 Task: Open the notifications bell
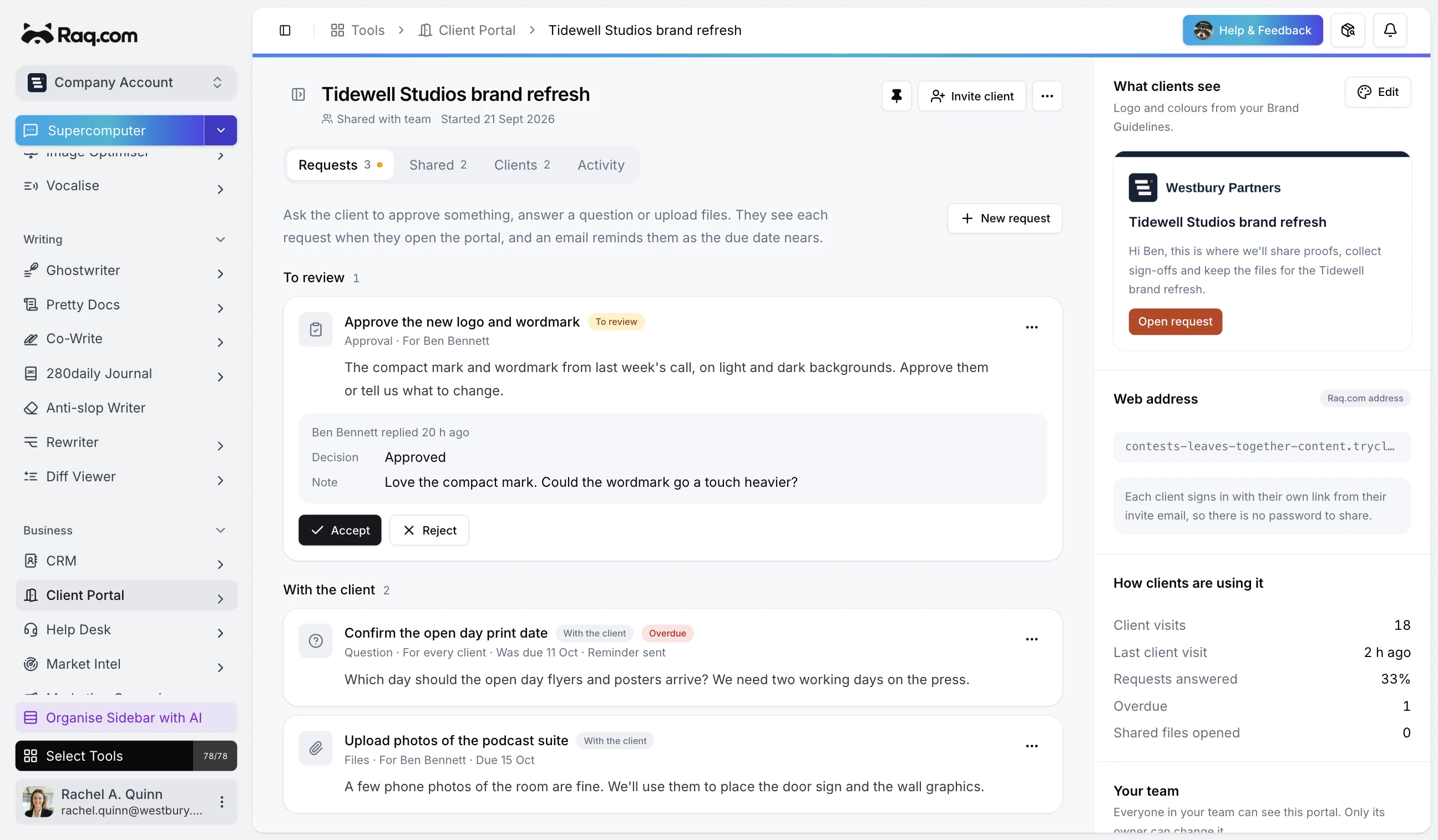(x=1390, y=30)
